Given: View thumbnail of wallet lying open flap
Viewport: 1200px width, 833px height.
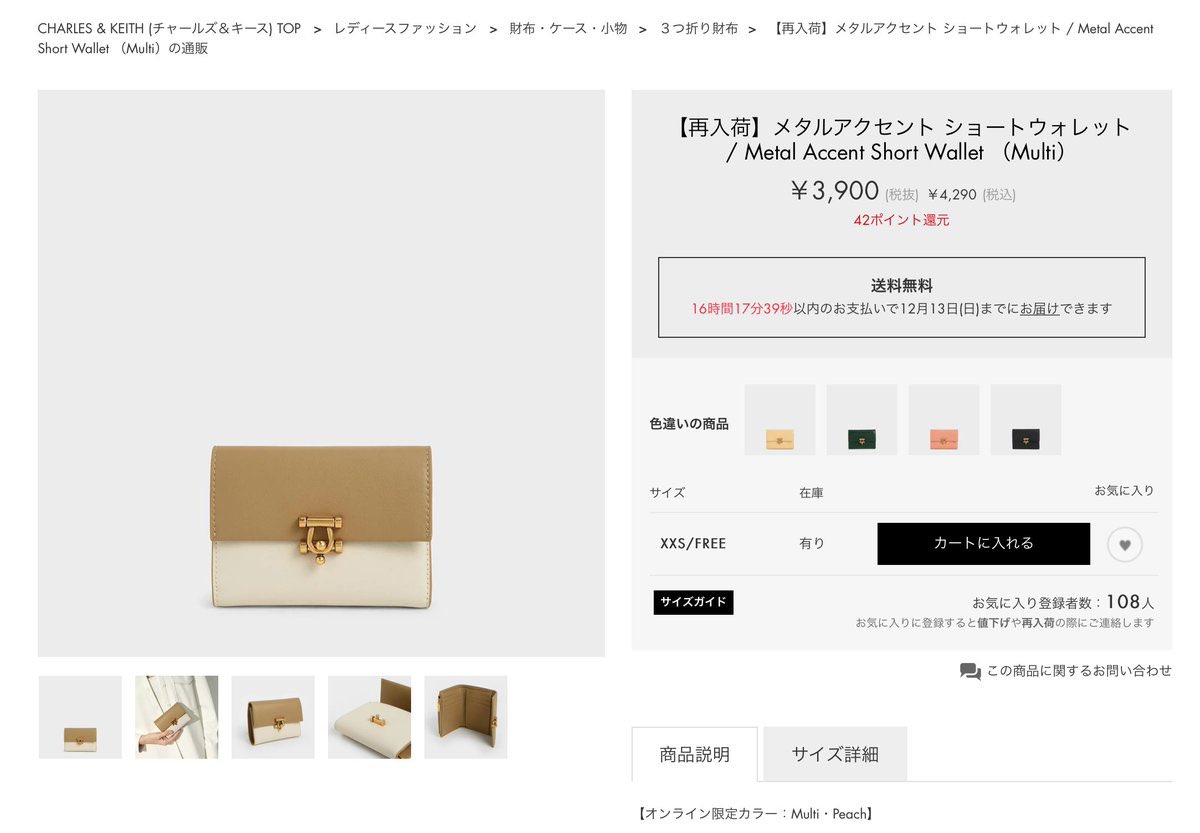Looking at the screenshot, I should click(369, 717).
